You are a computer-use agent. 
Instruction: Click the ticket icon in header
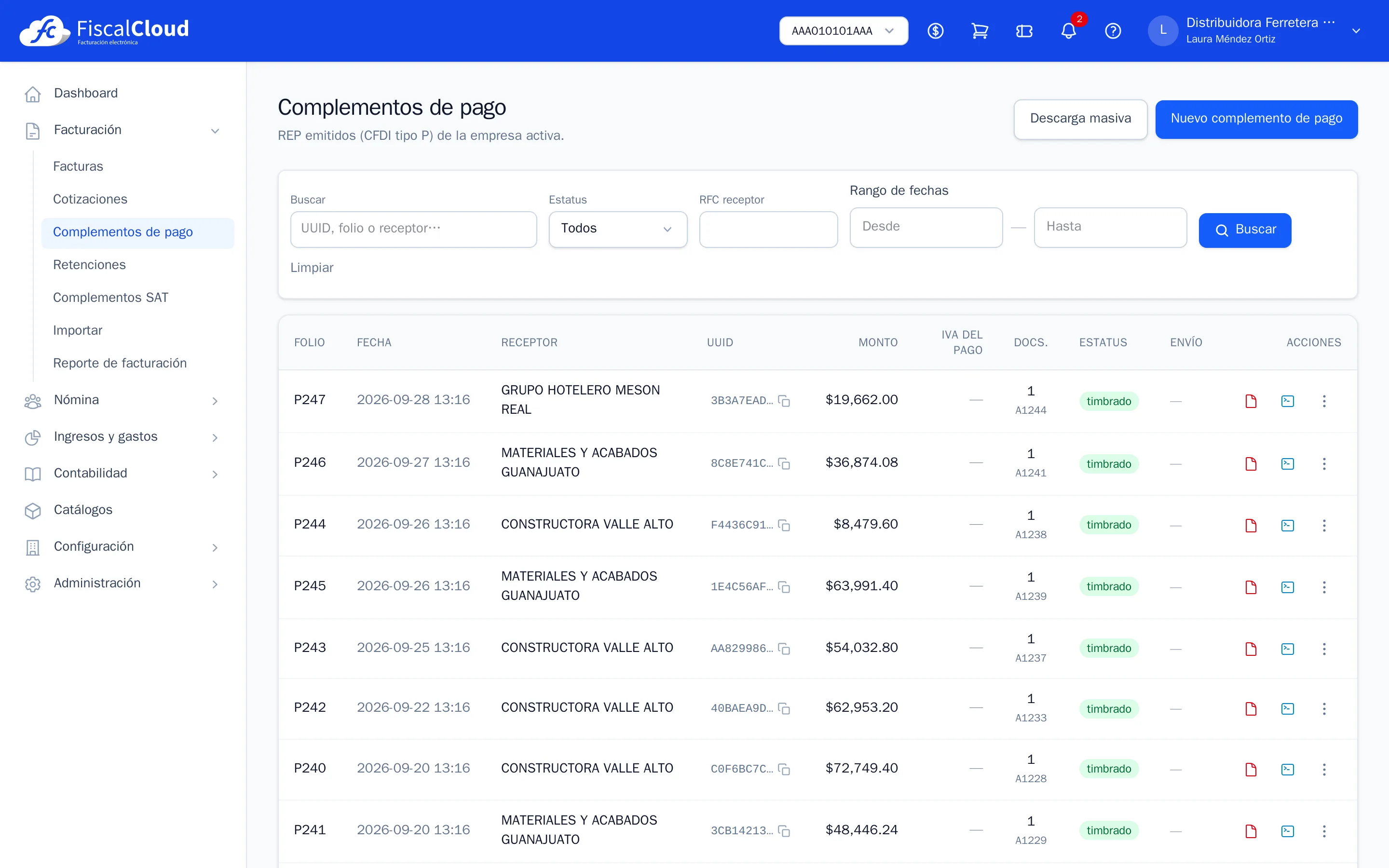click(x=1024, y=31)
